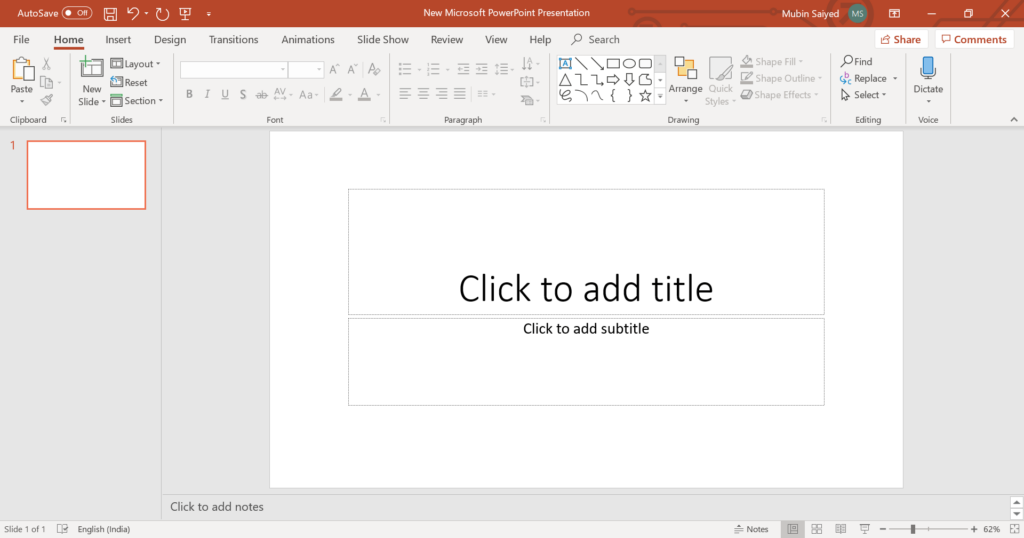Select slide 1 thumbnail

click(86, 175)
